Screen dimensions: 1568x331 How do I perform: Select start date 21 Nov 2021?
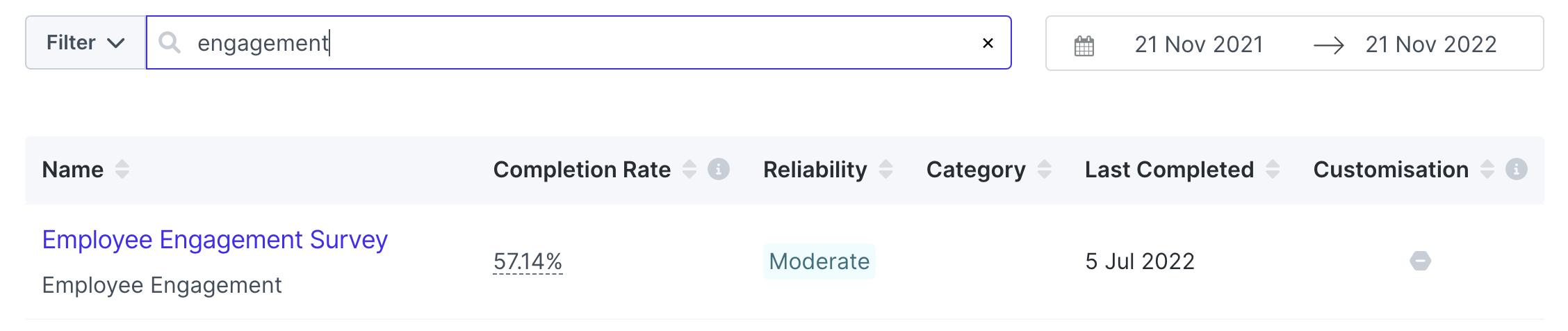pos(1199,45)
